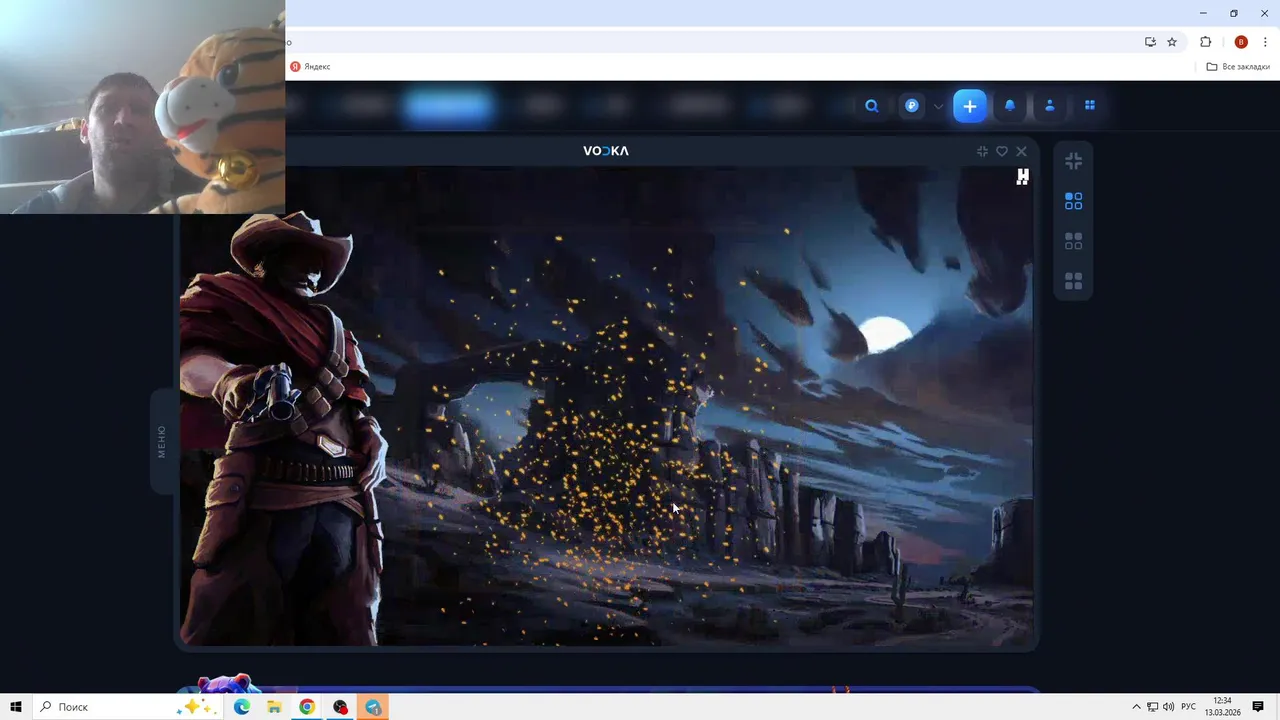Switch the РУС keyboard language indicator
Image resolution: width=1280 pixels, height=720 pixels.
tap(1188, 707)
